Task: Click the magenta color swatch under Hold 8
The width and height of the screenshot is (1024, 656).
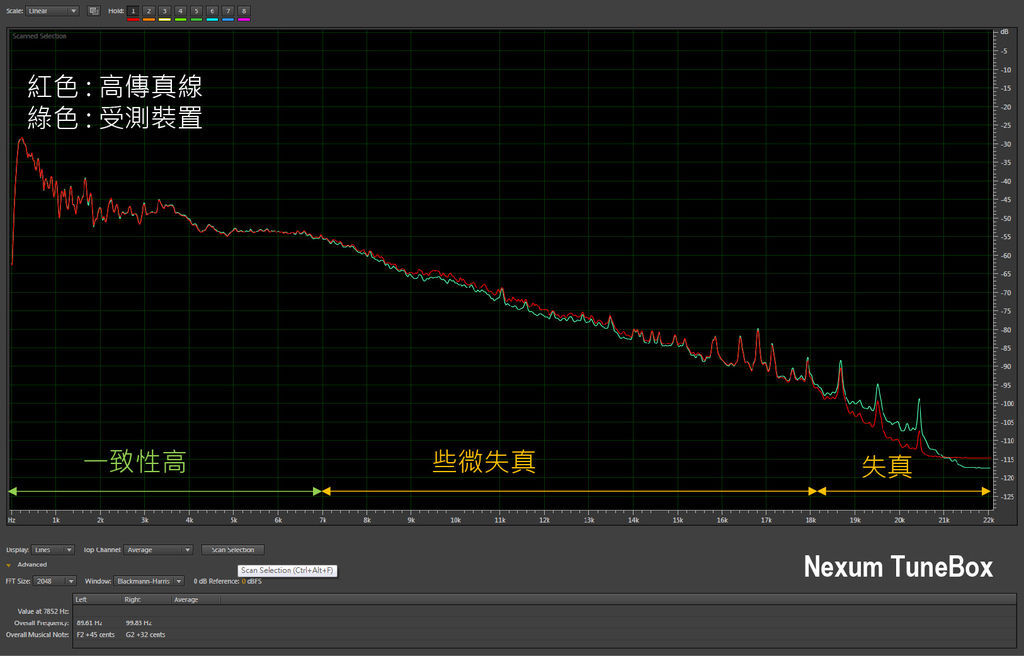Action: coord(244,20)
